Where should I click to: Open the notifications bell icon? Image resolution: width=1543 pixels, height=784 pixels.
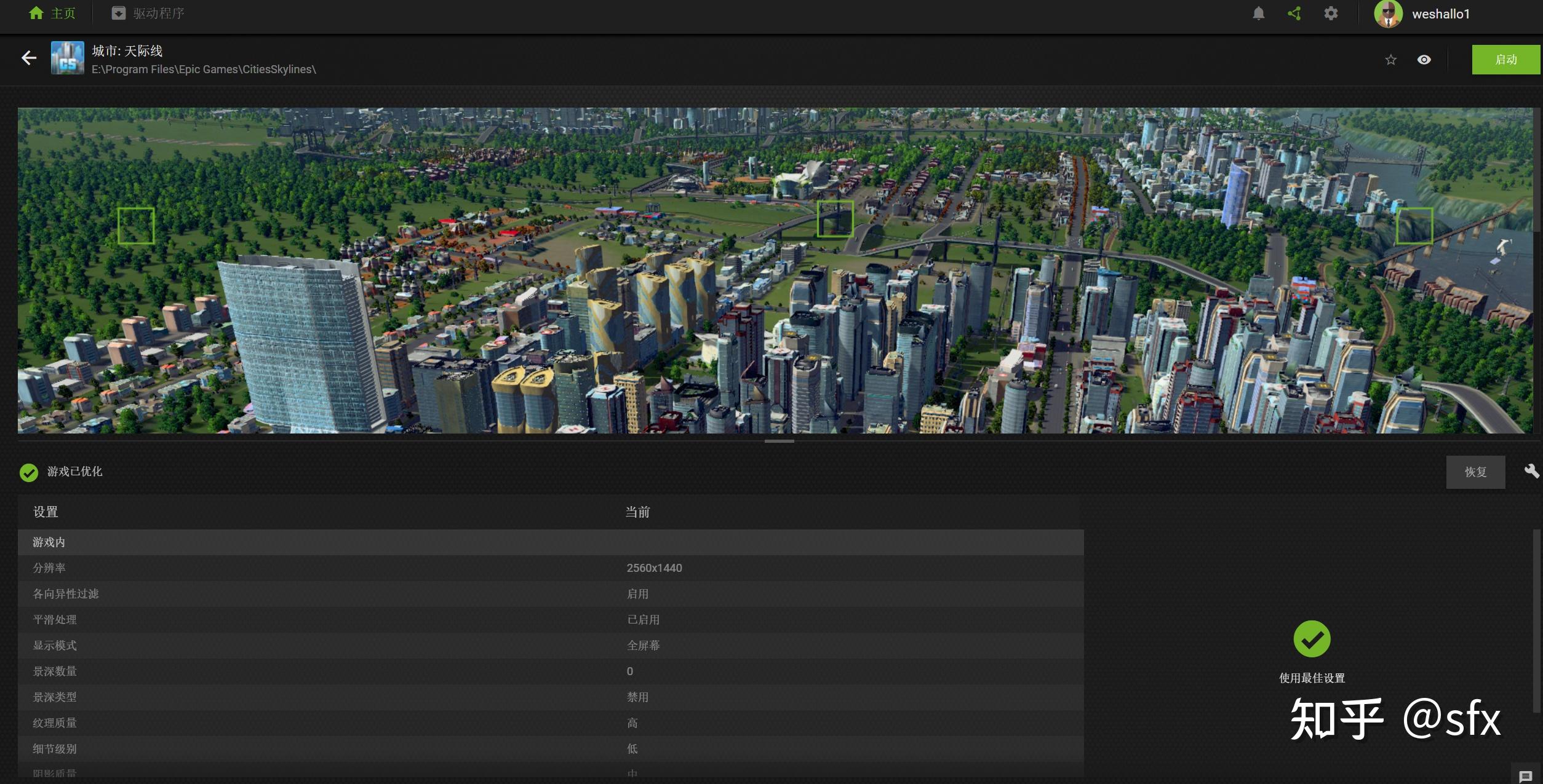[x=1258, y=14]
